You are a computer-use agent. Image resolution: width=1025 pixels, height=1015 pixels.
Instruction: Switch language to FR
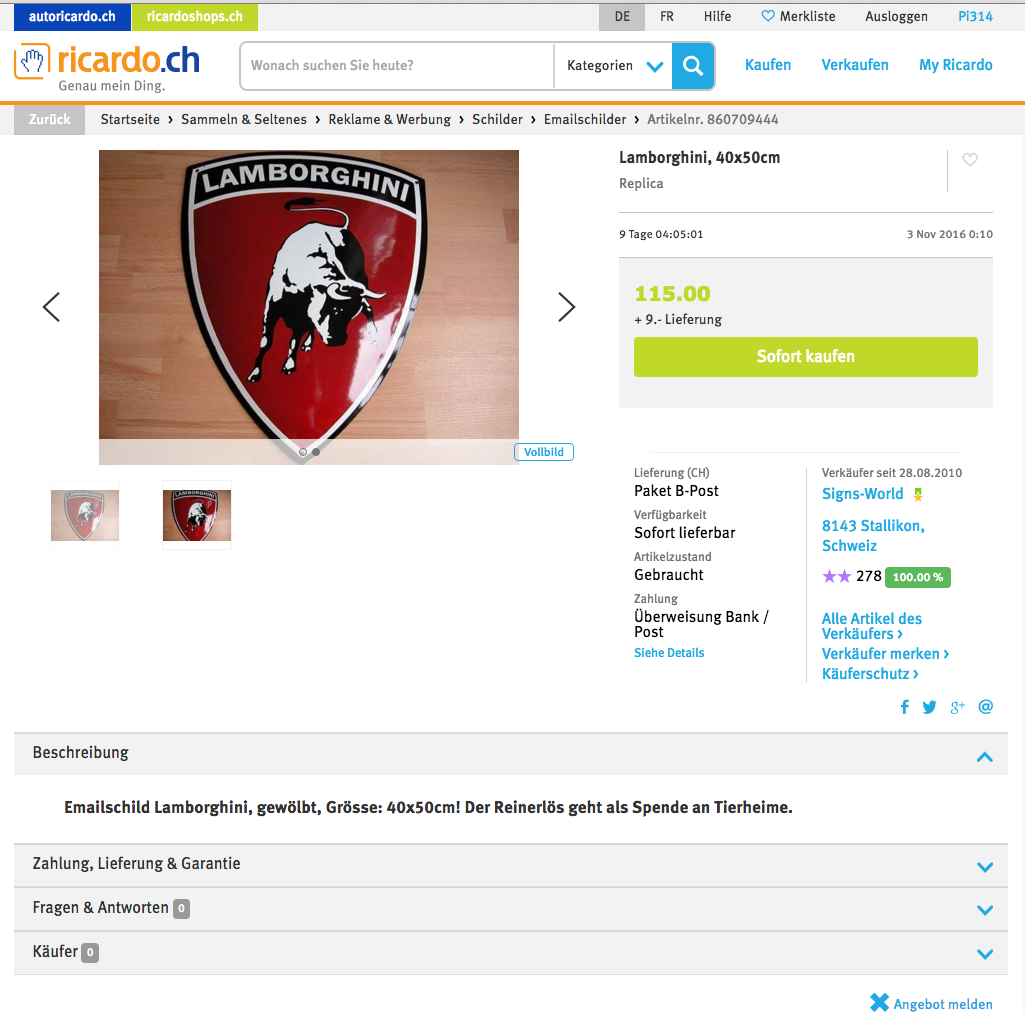pyautogui.click(x=667, y=16)
